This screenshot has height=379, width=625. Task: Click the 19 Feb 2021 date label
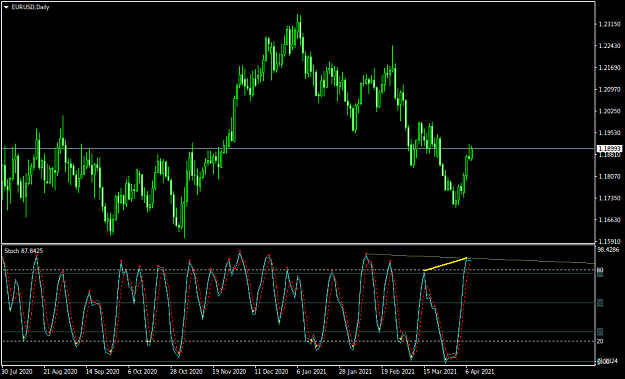click(x=398, y=371)
